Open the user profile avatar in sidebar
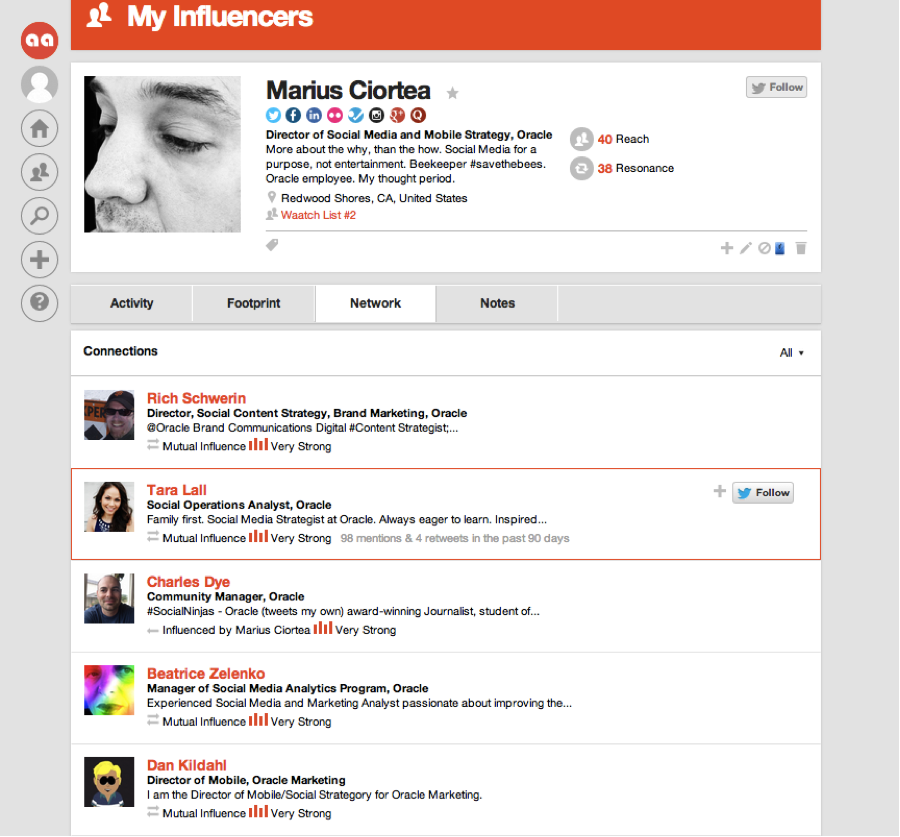Viewport: 900px width, 837px height. (x=39, y=84)
